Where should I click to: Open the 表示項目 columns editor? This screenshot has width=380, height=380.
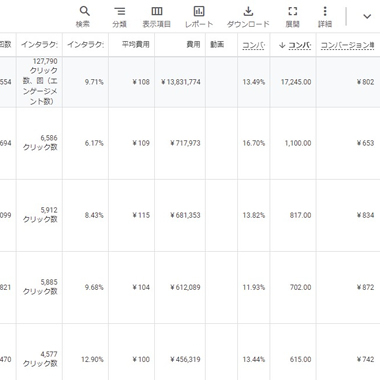click(157, 16)
